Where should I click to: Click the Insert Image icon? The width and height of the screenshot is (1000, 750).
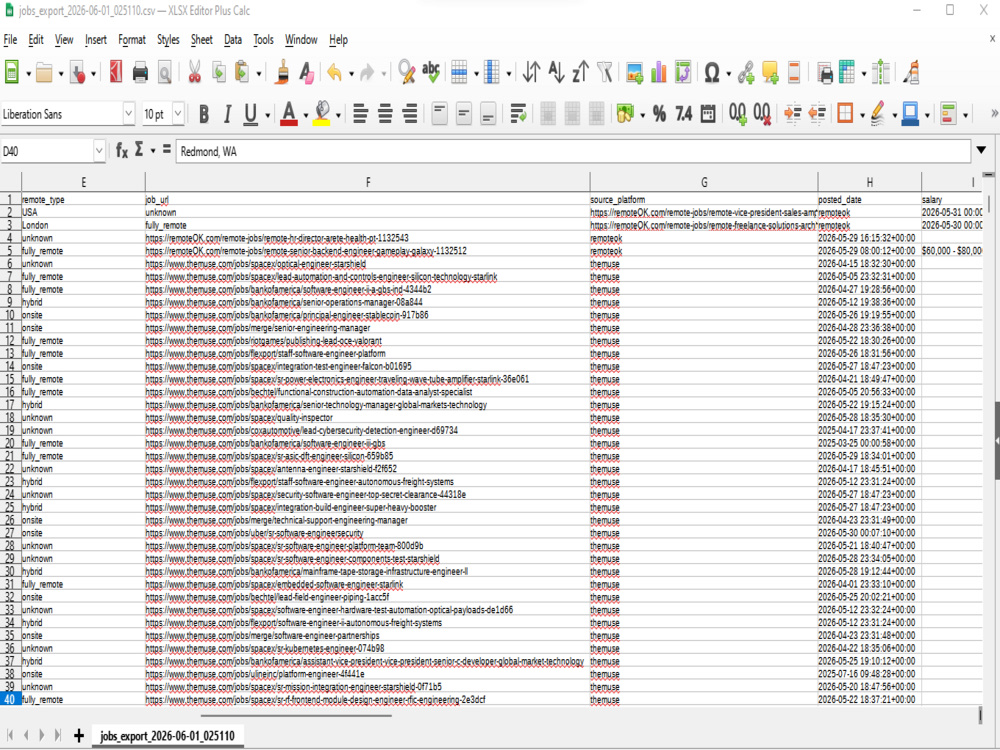tap(635, 73)
